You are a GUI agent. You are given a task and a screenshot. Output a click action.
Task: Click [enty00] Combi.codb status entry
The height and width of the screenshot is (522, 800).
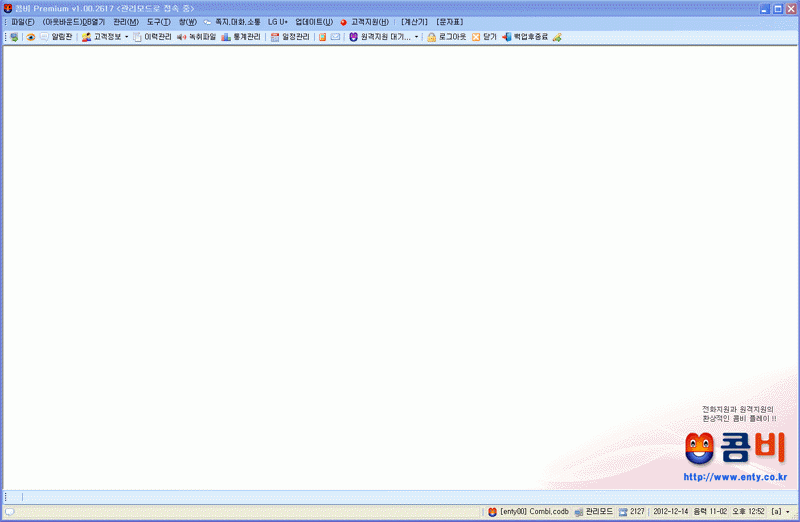click(534, 512)
